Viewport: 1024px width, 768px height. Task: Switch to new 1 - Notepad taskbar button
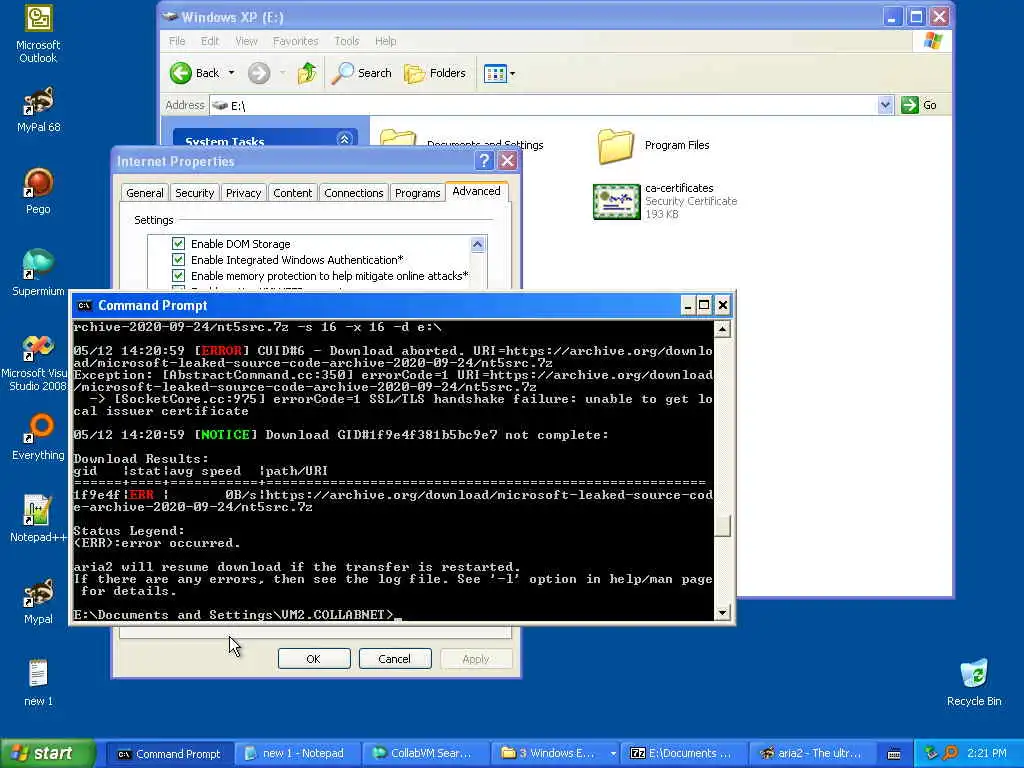point(296,754)
